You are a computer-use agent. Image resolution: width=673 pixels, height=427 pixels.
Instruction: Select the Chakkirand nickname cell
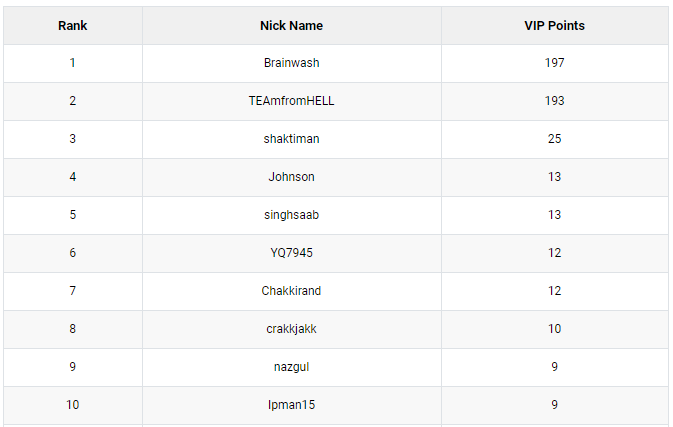point(291,291)
